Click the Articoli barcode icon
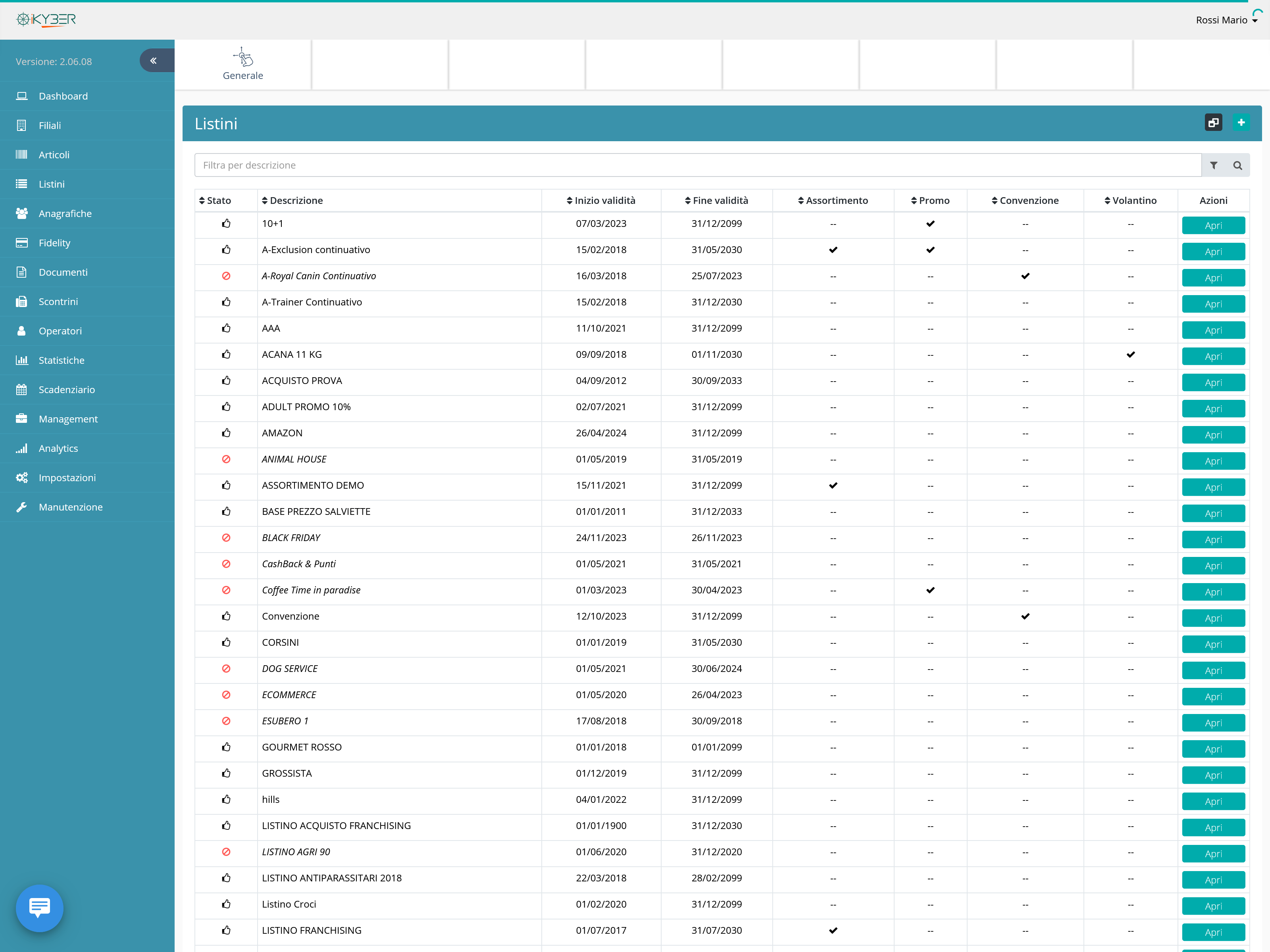1270x952 pixels. coord(22,154)
